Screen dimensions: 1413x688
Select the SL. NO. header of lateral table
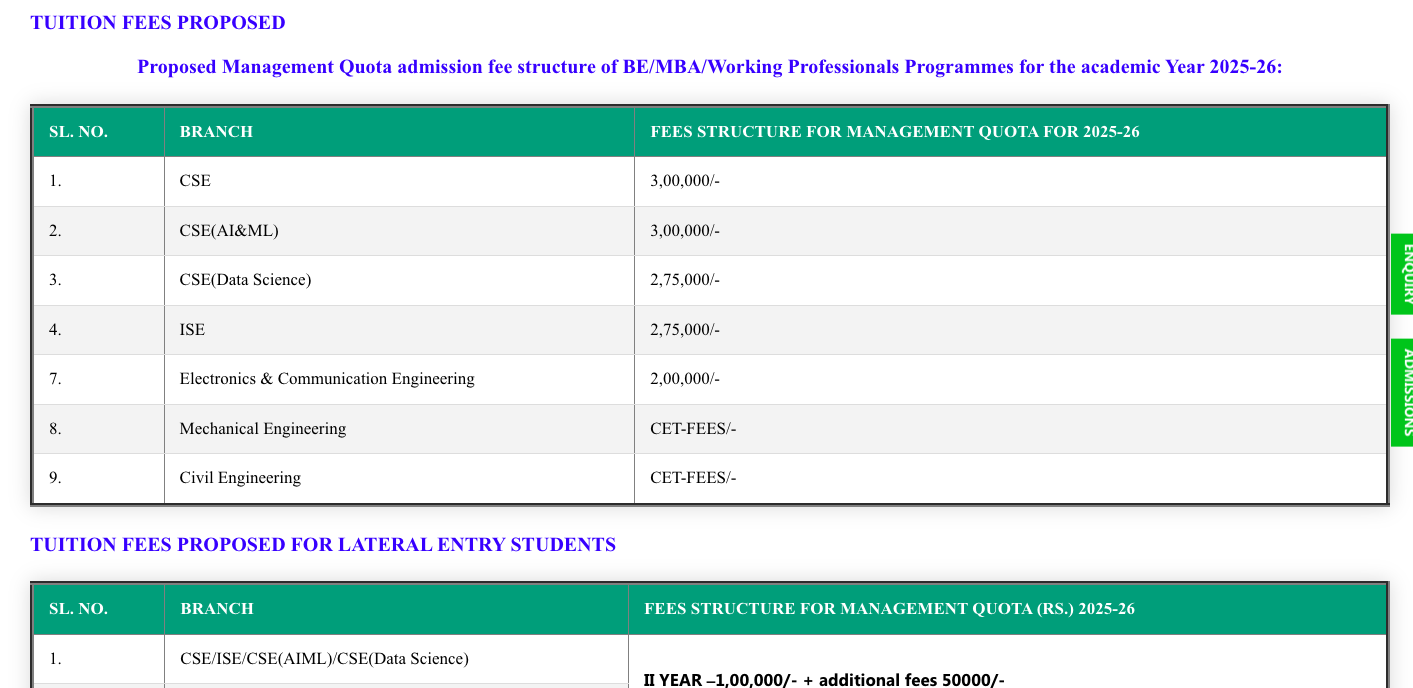tap(78, 608)
